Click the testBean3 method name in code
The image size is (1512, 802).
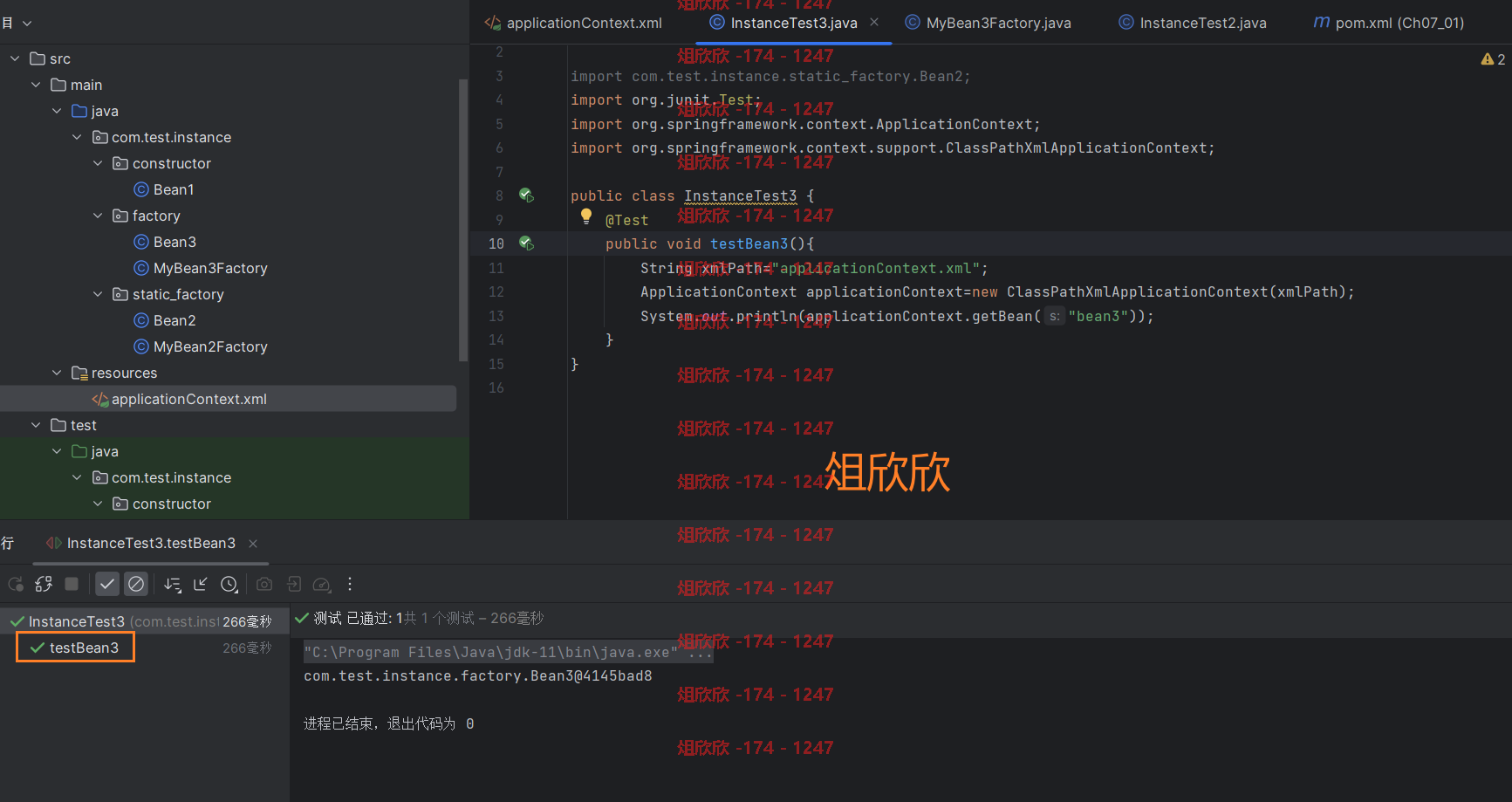[x=749, y=243]
